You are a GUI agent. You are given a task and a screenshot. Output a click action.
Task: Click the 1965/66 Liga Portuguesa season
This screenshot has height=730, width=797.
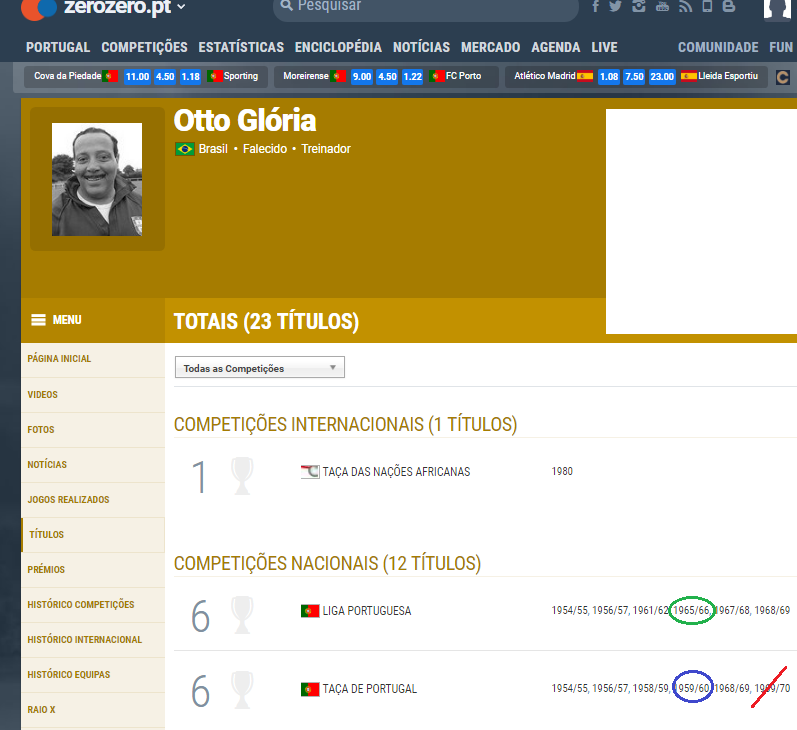[x=691, y=611]
